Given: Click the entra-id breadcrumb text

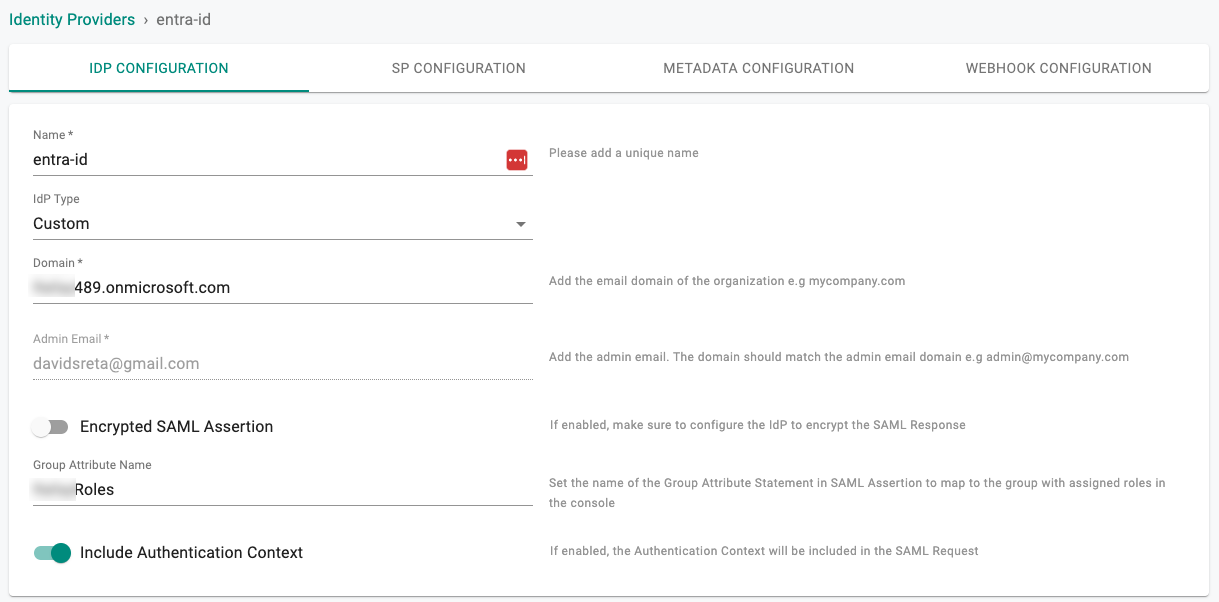Looking at the screenshot, I should [184, 20].
